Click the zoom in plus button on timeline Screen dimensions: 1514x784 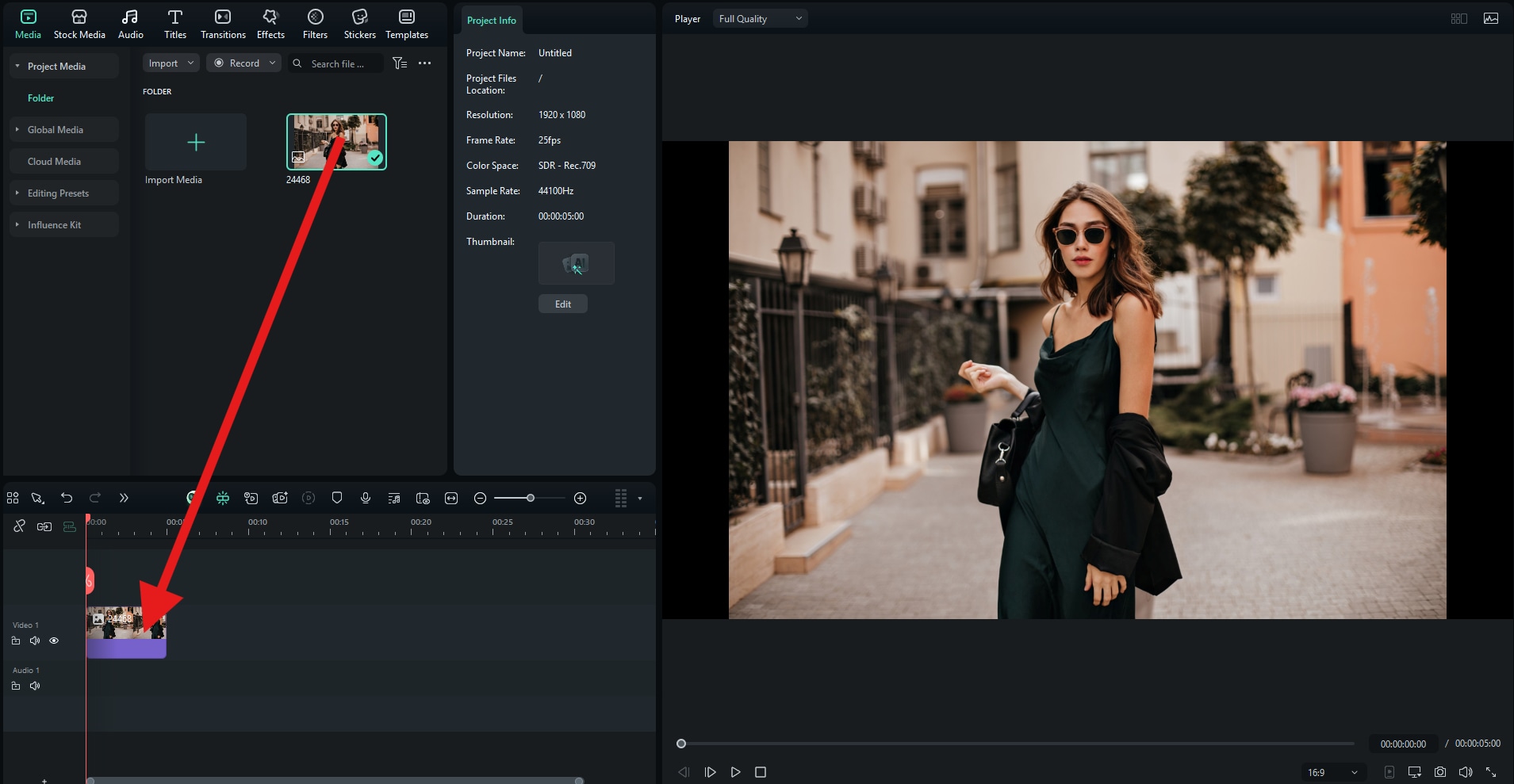pos(581,498)
